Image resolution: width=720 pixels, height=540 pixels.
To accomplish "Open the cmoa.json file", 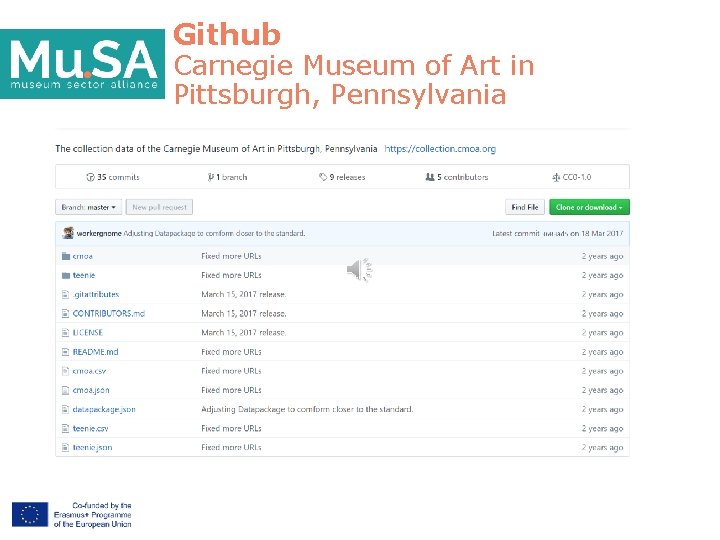I will pos(91,390).
